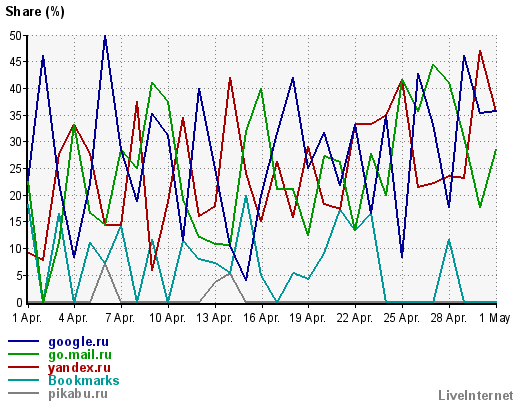520x405 pixels.
Task: Click the Share (%) axis title
Action: (35, 12)
